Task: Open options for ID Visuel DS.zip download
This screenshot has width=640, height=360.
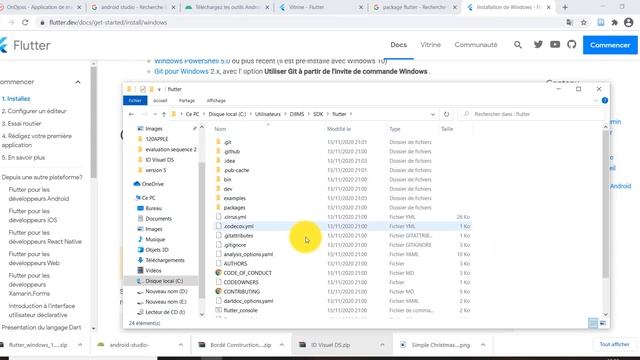Action: (382, 345)
